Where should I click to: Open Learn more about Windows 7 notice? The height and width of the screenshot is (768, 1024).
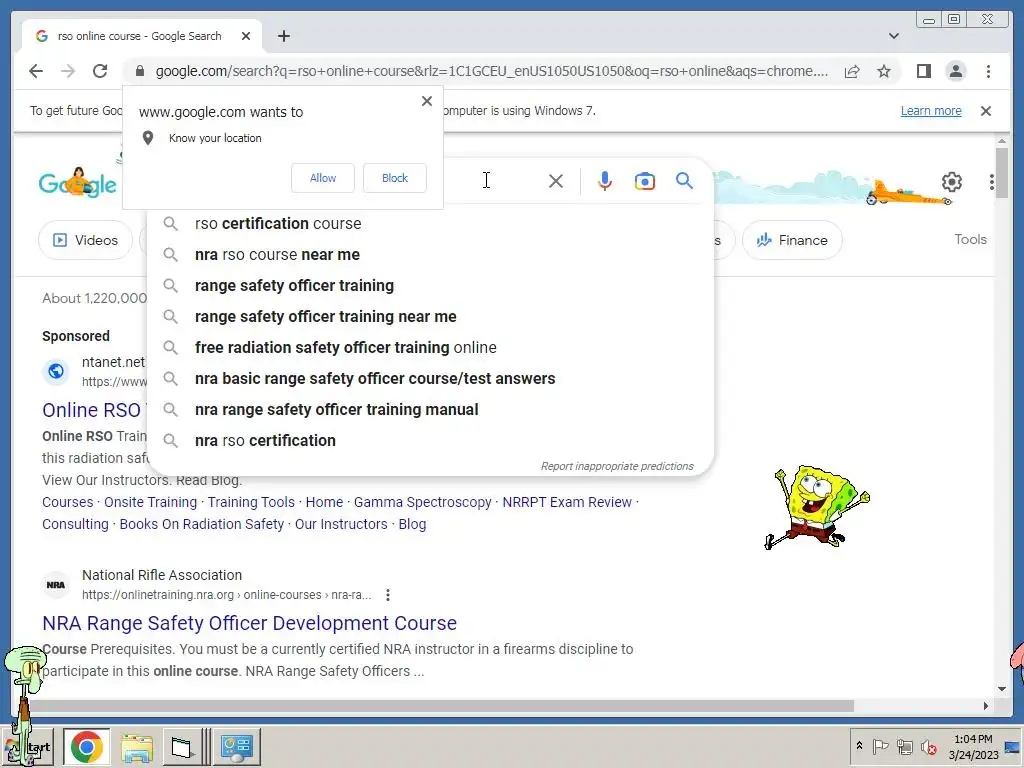(x=931, y=111)
